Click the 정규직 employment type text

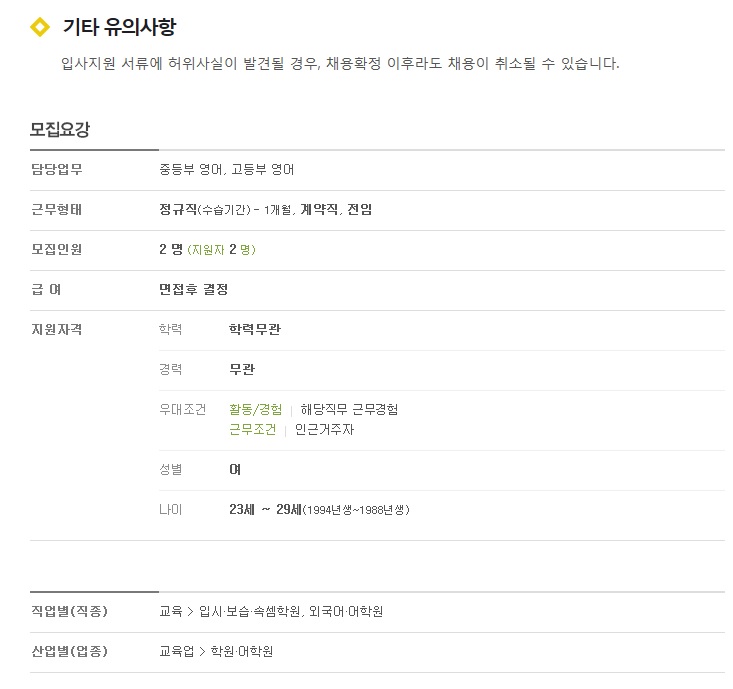click(178, 209)
